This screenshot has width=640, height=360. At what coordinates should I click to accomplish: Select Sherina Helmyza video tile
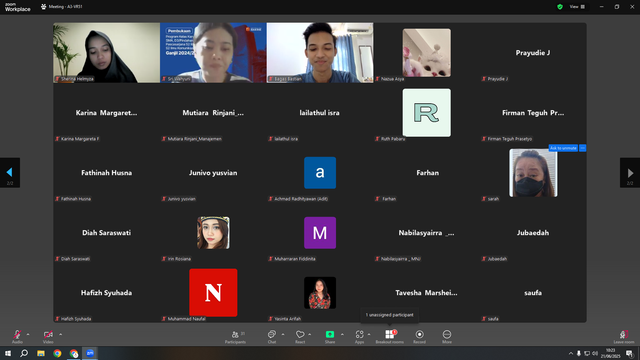(107, 53)
